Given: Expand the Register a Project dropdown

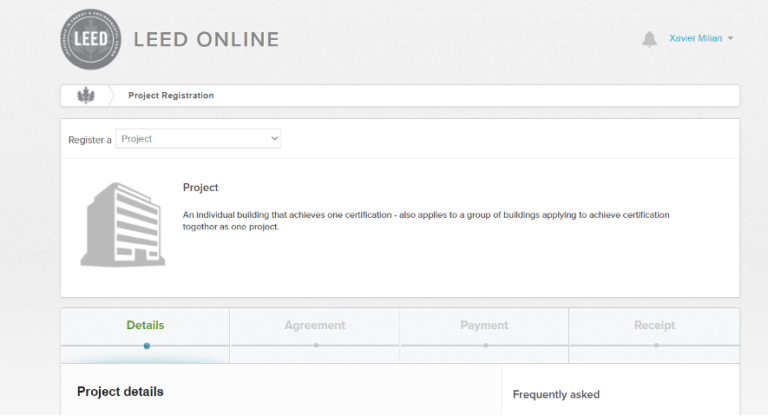Looking at the screenshot, I should 199,139.
